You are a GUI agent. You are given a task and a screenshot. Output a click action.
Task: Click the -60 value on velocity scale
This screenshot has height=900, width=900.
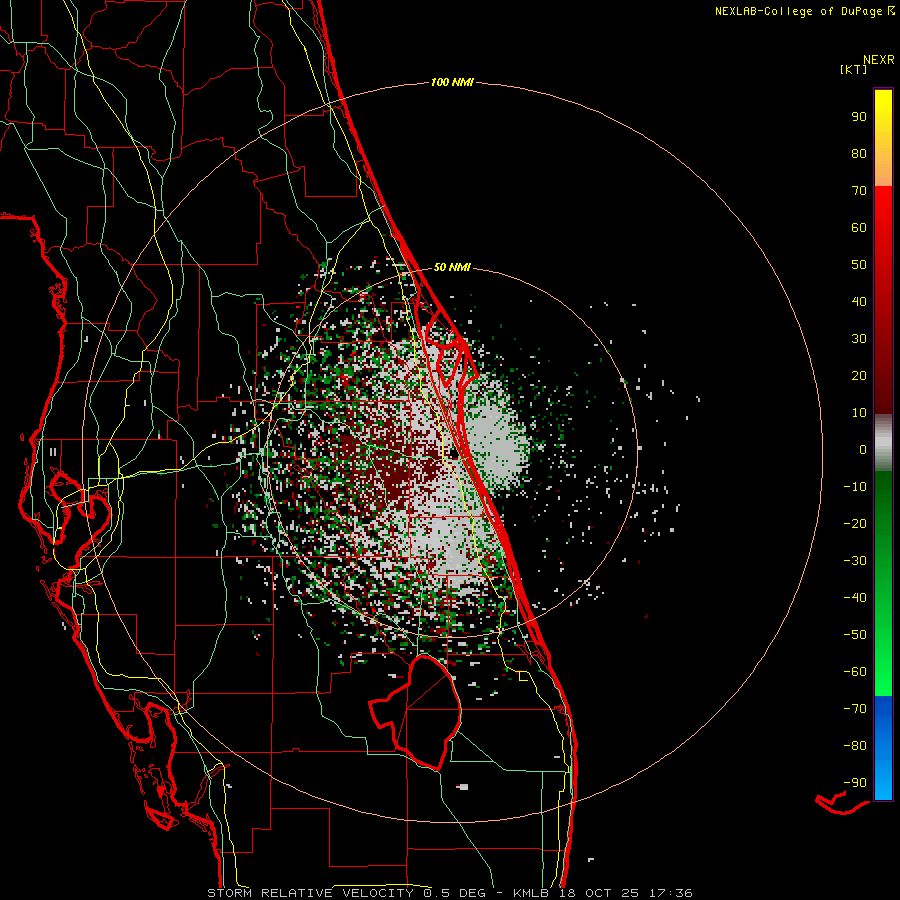[855, 672]
